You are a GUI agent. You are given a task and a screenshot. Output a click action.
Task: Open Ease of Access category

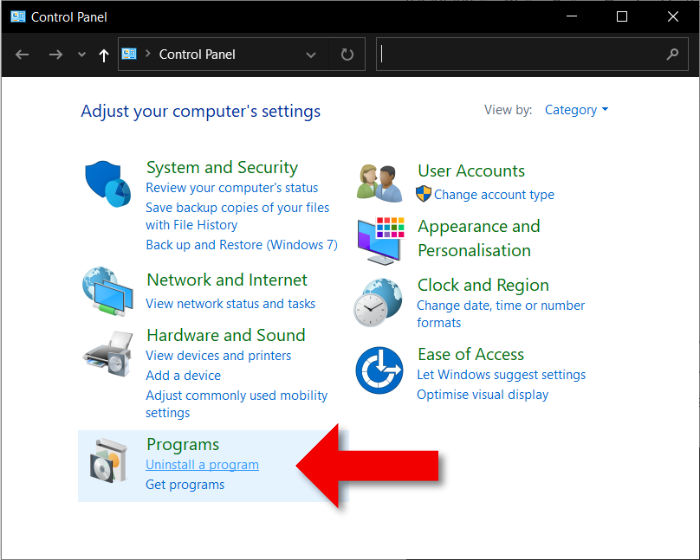point(471,354)
